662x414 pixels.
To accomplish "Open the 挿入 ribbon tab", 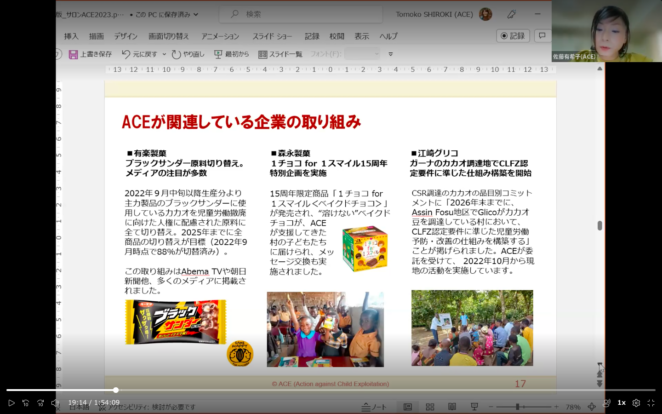I will point(71,36).
